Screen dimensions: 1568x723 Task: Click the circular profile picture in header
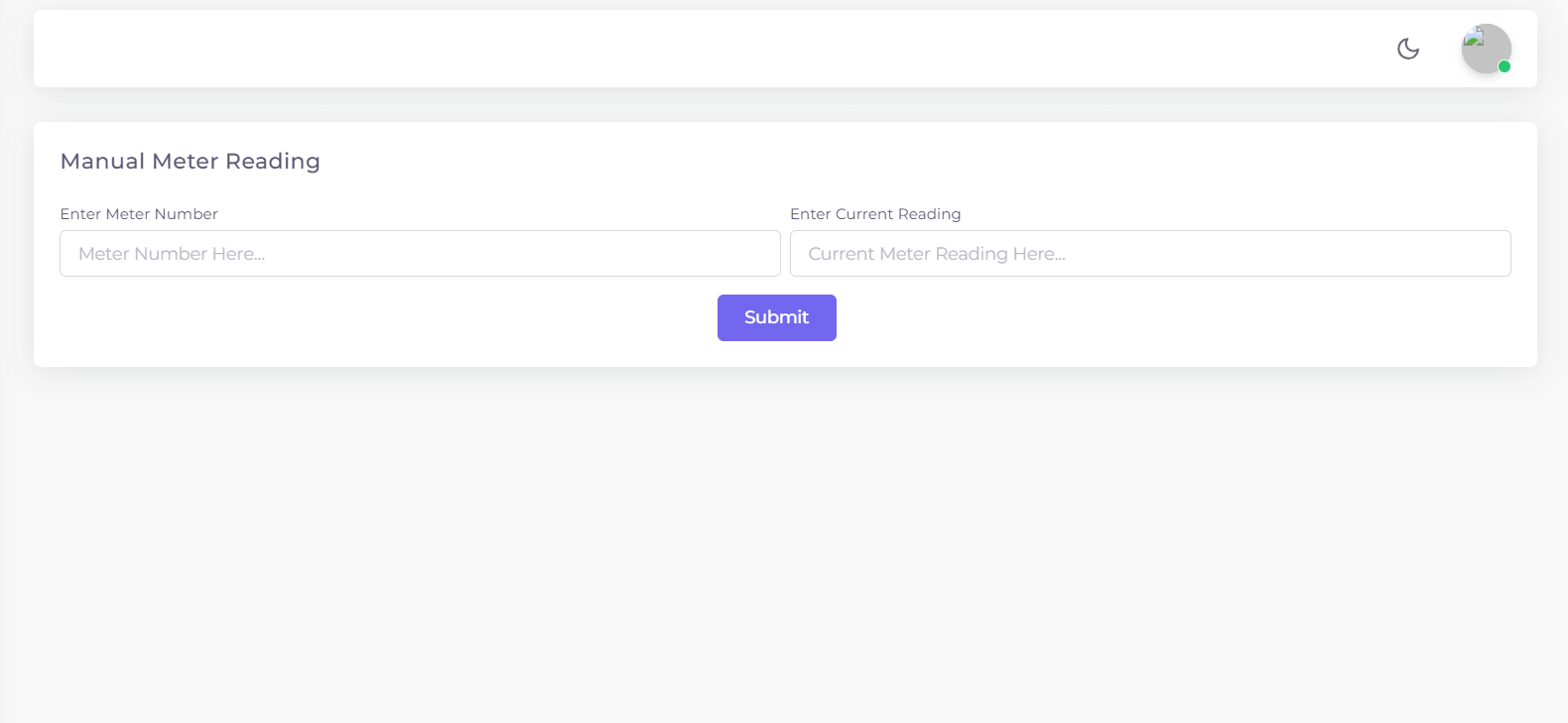coord(1486,49)
